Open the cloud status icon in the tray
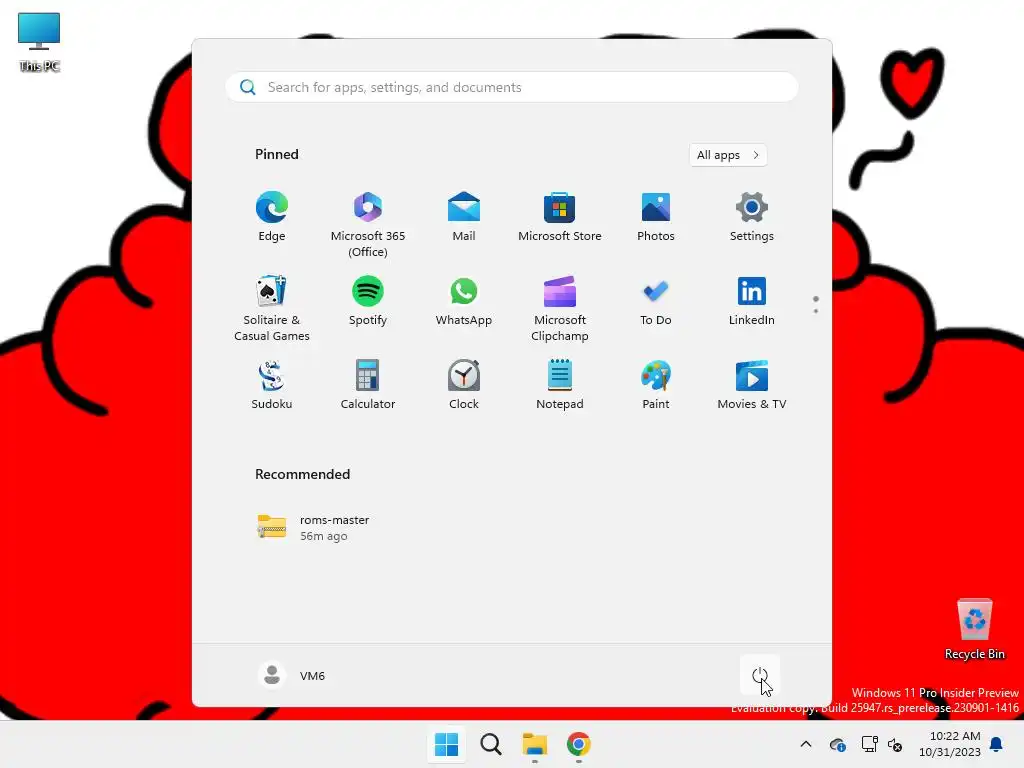 click(x=837, y=744)
